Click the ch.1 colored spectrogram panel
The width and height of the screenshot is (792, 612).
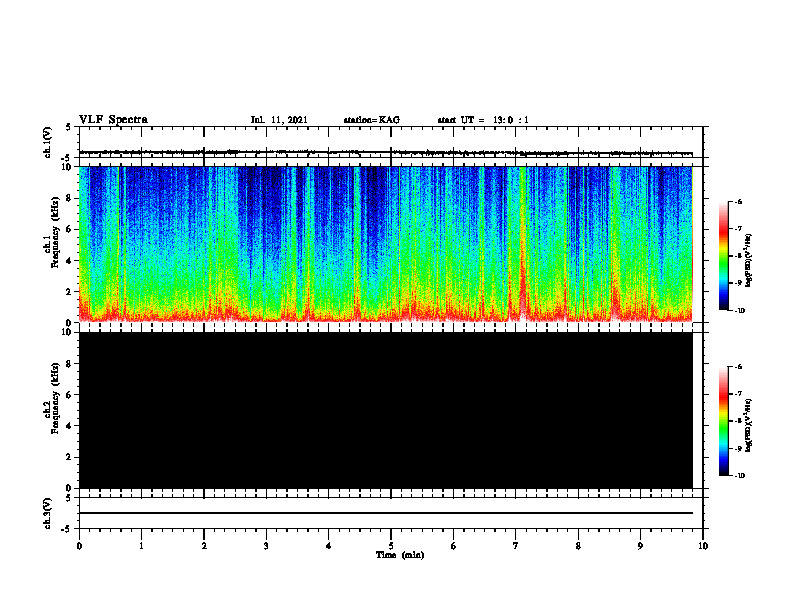[x=385, y=244]
